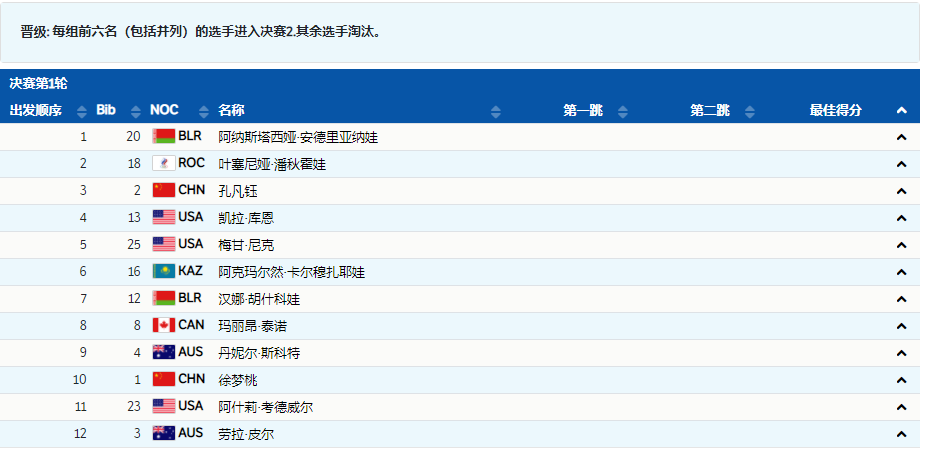Click the Kazakhstan flag icon in row 6
Viewport: 926px width, 451px height.
click(x=163, y=272)
